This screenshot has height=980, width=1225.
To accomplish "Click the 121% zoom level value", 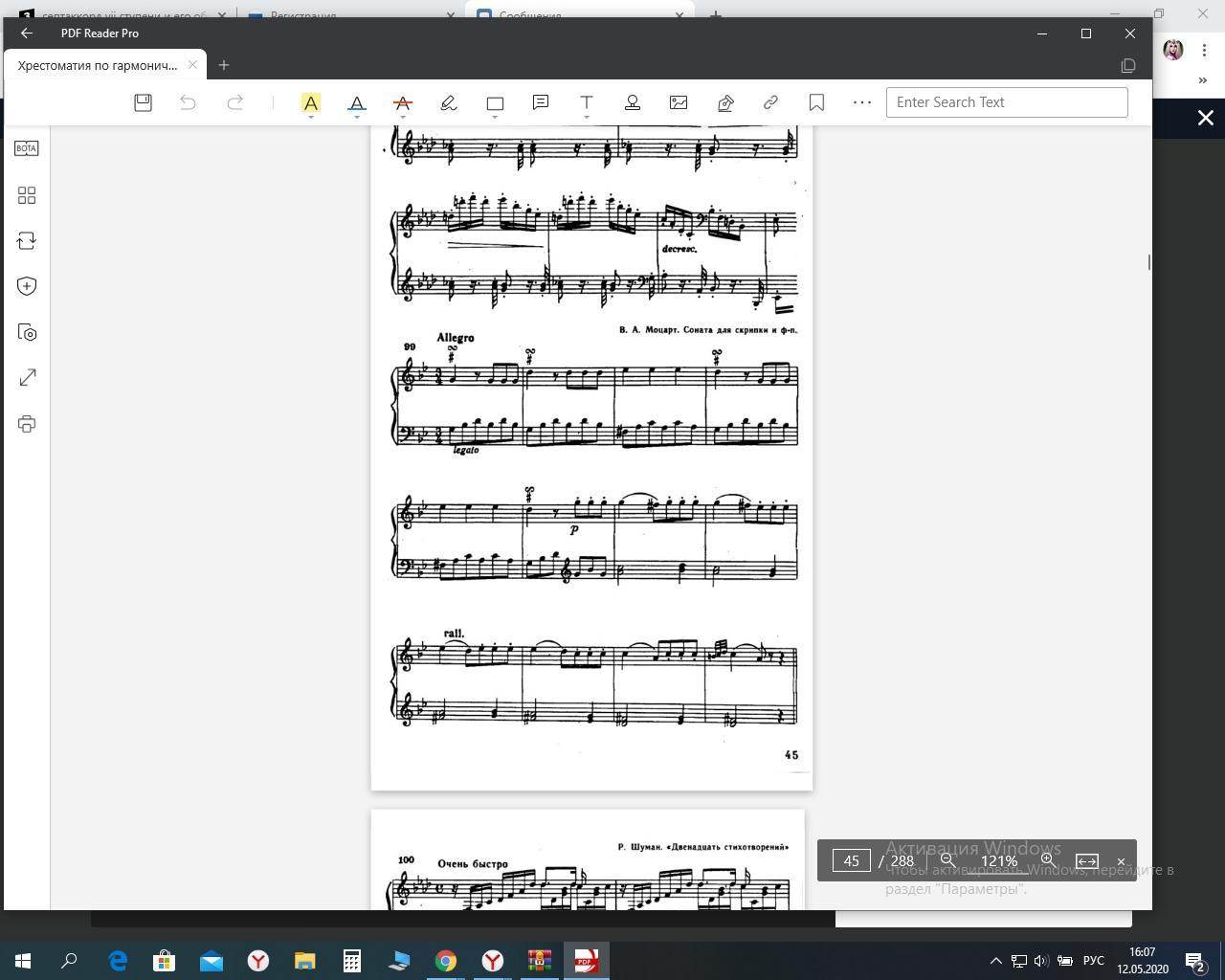I will click(x=998, y=860).
